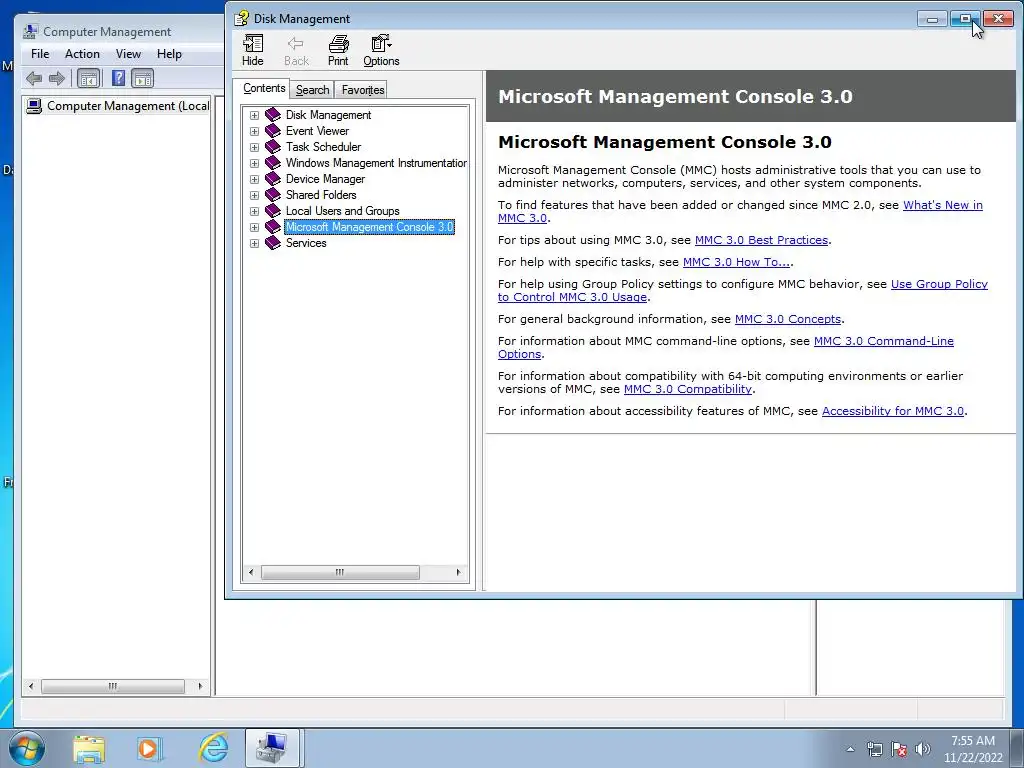Open the Accessibility for MMC 3.0 link
The image size is (1024, 768).
[x=893, y=411]
